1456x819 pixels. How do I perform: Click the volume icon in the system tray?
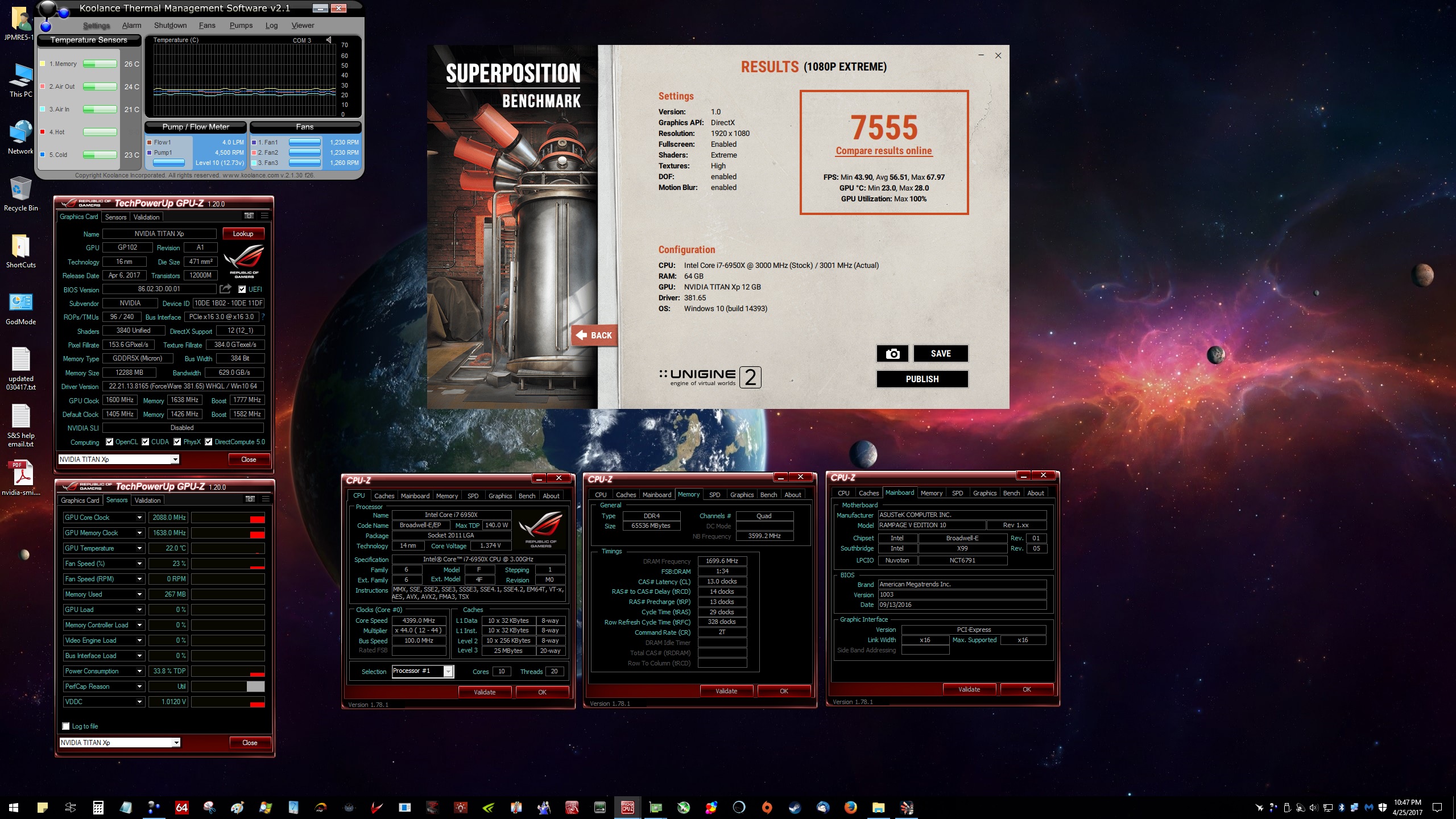point(1313,807)
